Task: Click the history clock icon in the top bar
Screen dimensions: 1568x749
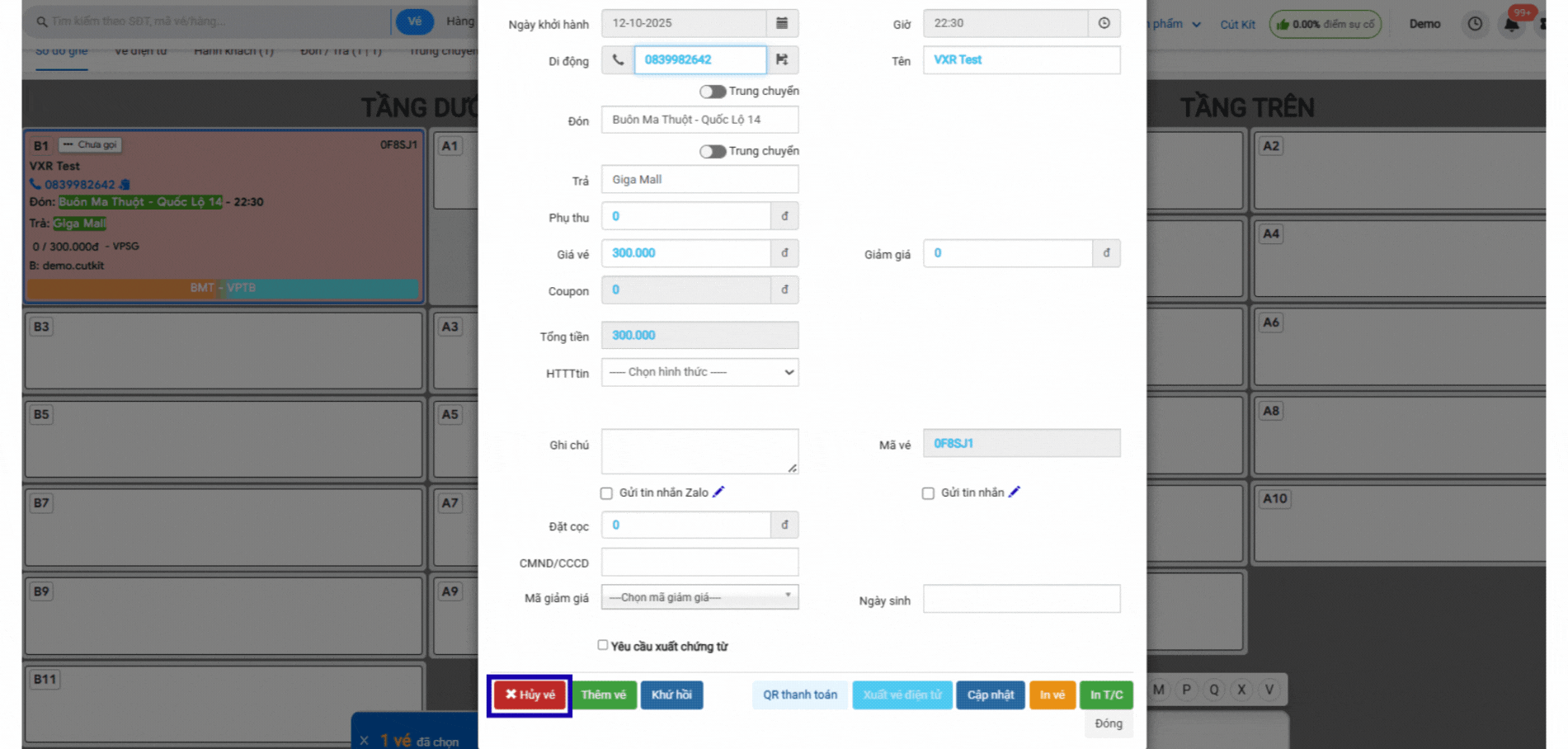Action: pyautogui.click(x=1475, y=24)
